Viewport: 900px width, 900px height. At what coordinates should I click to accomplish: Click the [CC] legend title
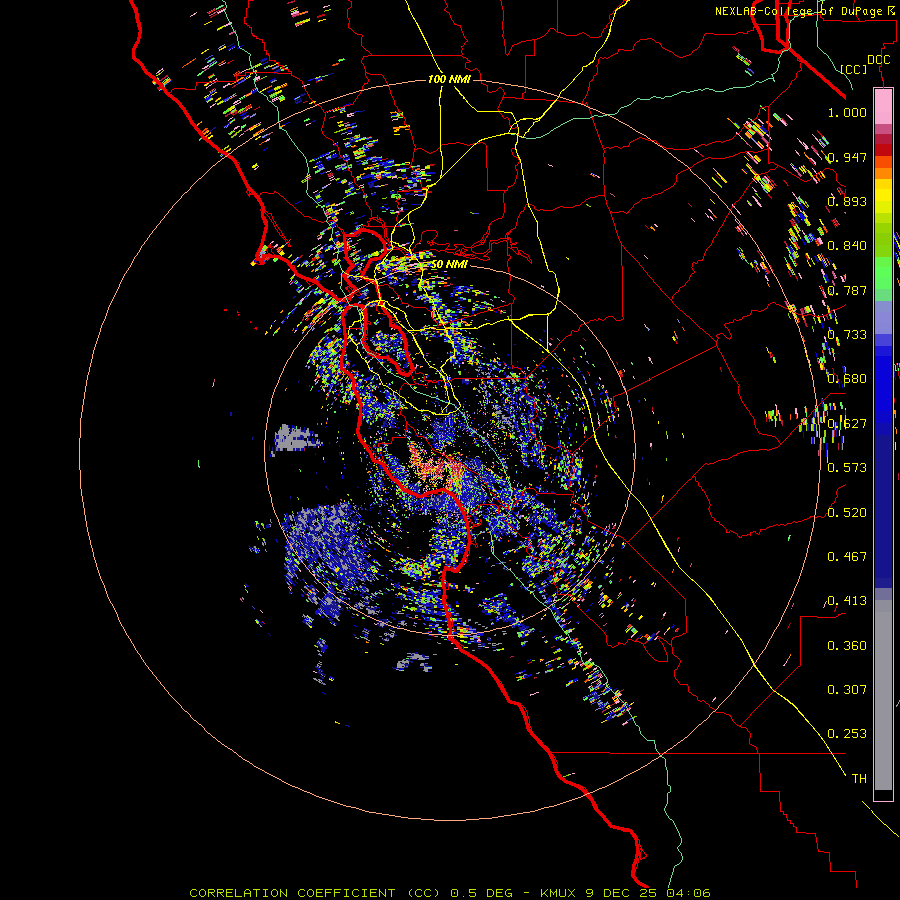[x=854, y=69]
